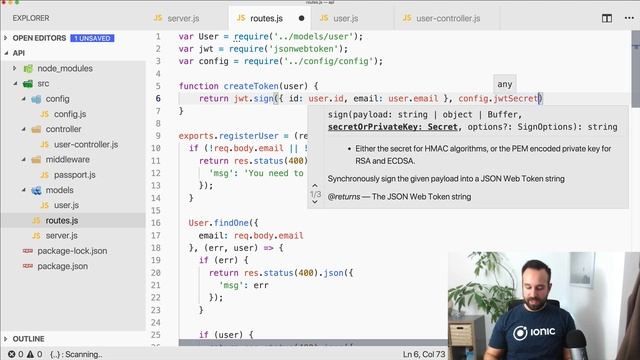Click secretOrPrivateKey parameter in signature help

pos(393,127)
